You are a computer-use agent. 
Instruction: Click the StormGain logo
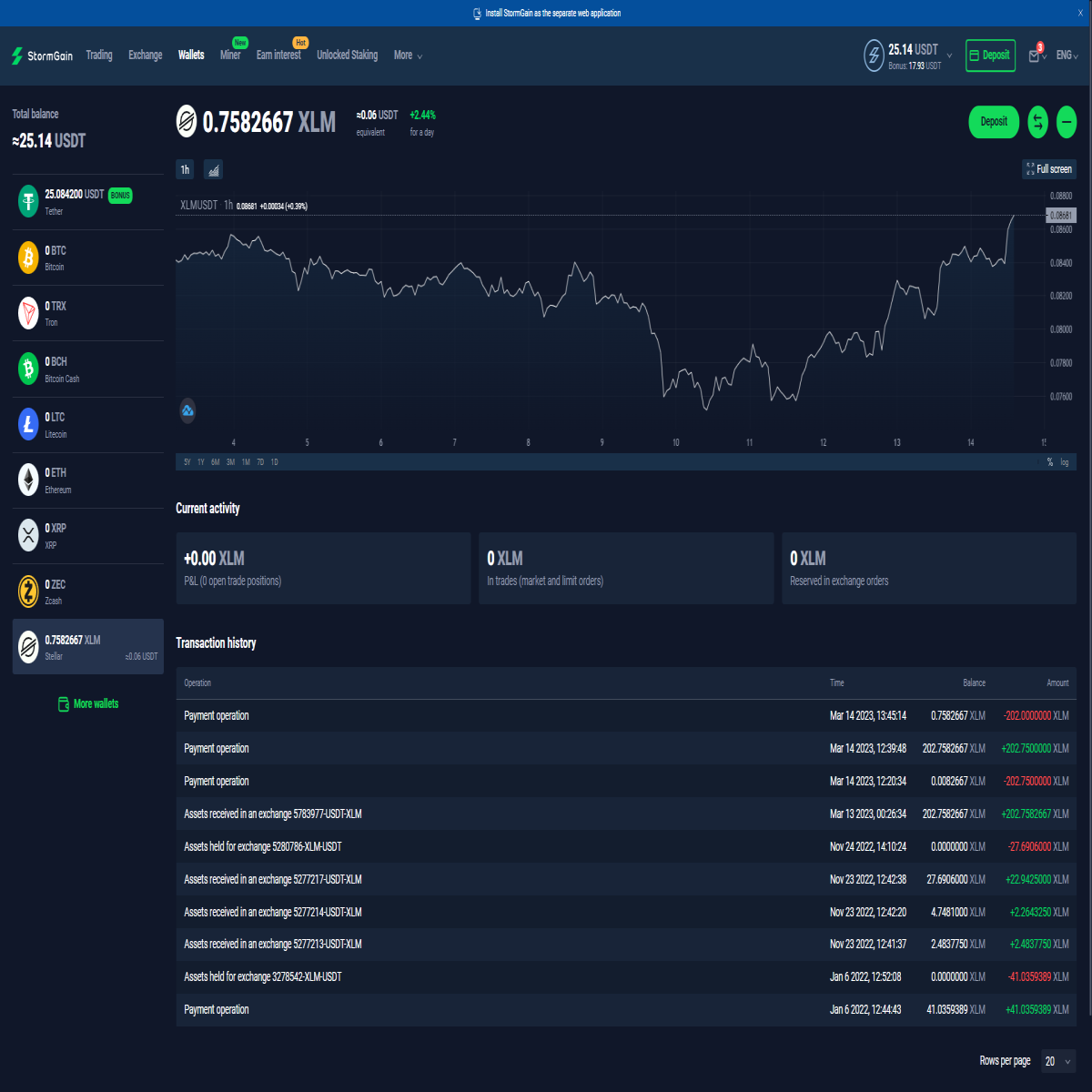42,56
